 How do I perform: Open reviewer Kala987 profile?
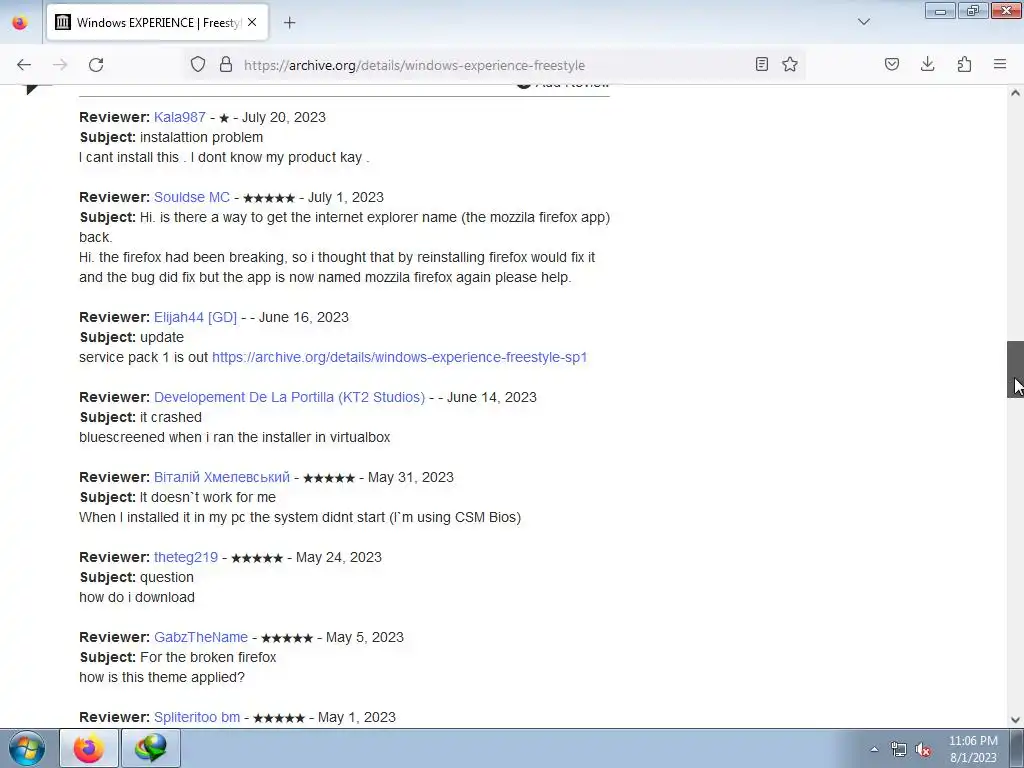(x=180, y=118)
